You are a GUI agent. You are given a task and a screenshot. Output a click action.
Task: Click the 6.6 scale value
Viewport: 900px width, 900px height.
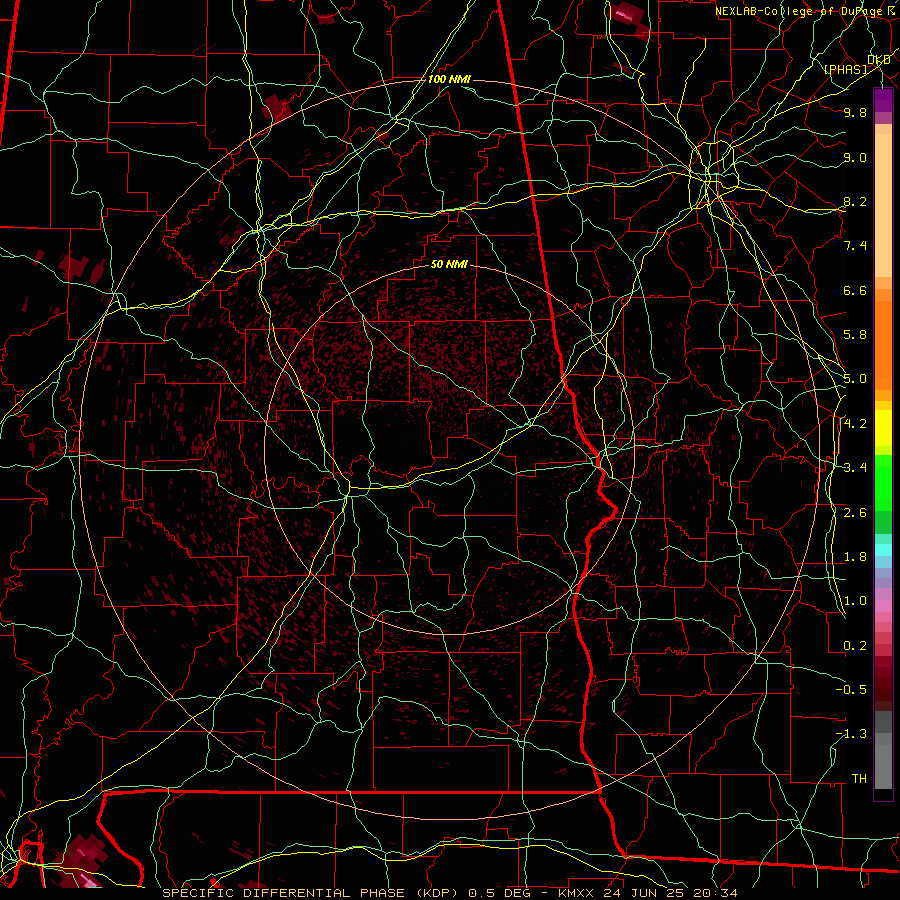855,290
